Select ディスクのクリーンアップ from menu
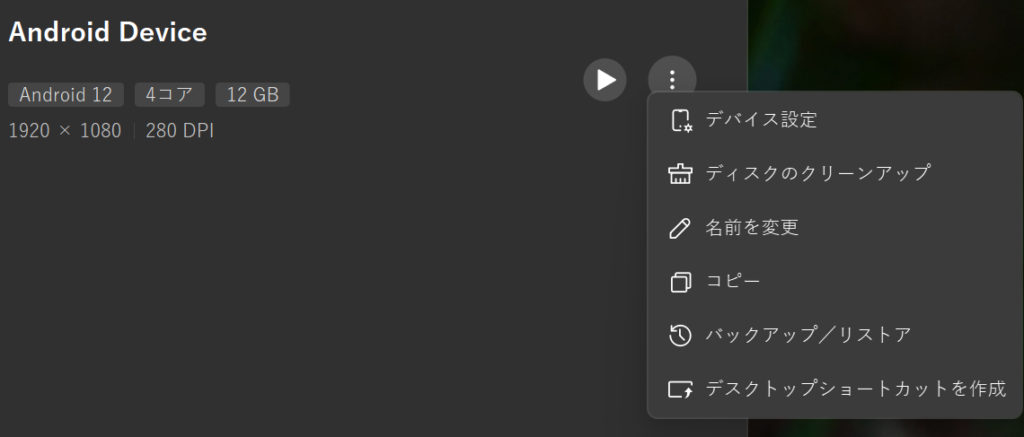The width and height of the screenshot is (1024, 437). [x=818, y=174]
